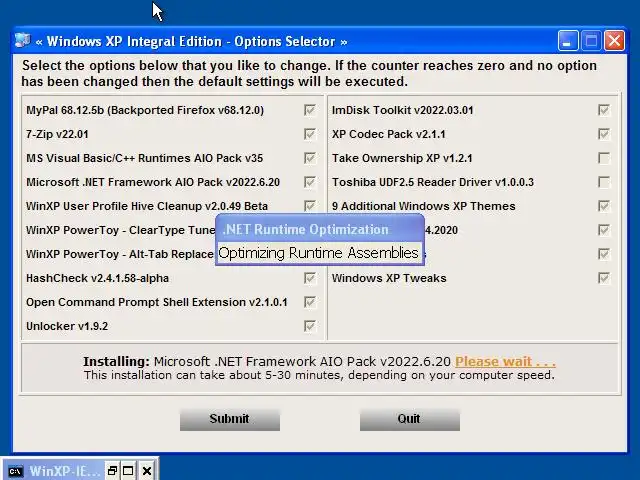Click the Installing: status label
640x480 pixels.
point(117,362)
